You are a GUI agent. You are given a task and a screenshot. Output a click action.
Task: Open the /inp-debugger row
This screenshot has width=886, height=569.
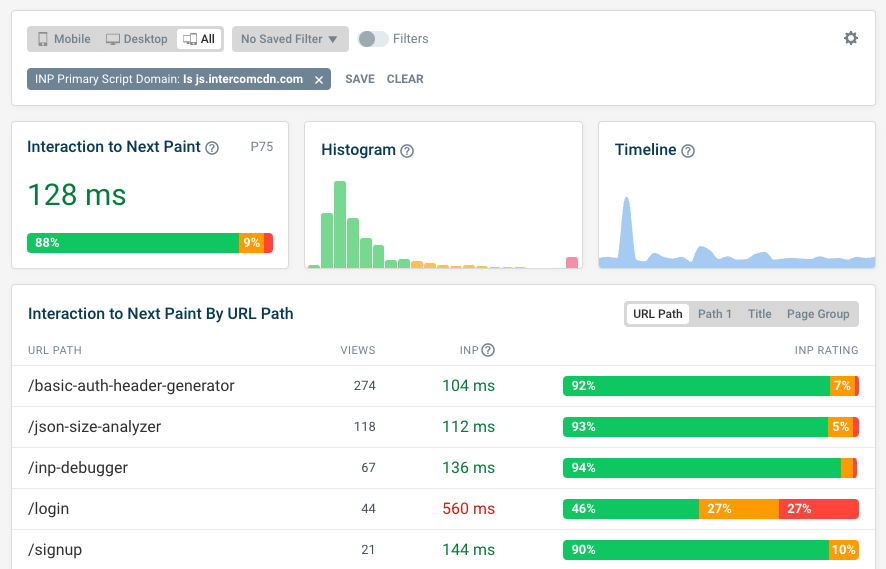pyautogui.click(x=443, y=468)
